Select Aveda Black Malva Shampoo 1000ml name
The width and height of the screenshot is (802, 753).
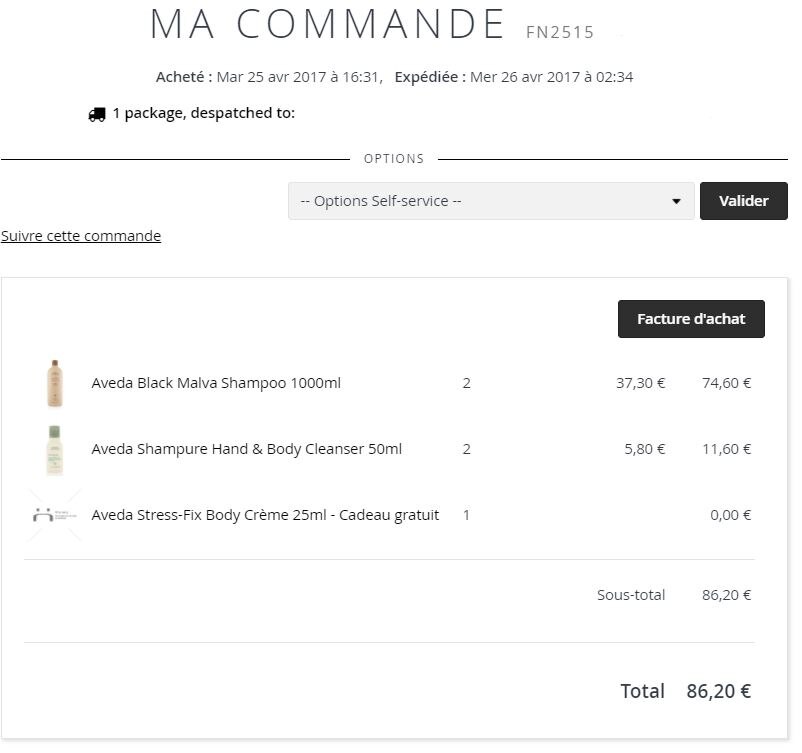pyautogui.click(x=216, y=383)
